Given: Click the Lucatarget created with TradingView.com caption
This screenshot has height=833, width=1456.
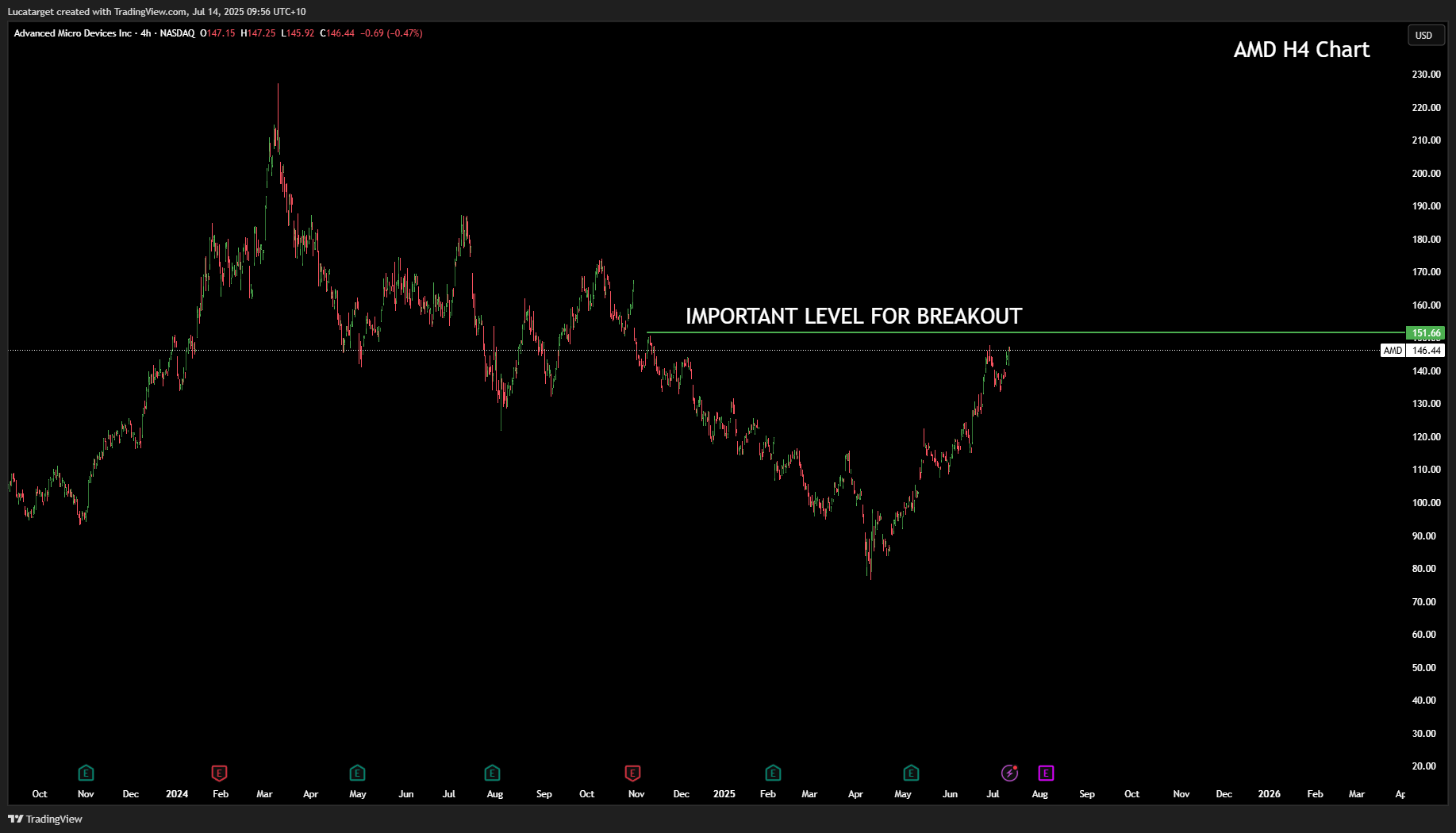Looking at the screenshot, I should pos(156,12).
